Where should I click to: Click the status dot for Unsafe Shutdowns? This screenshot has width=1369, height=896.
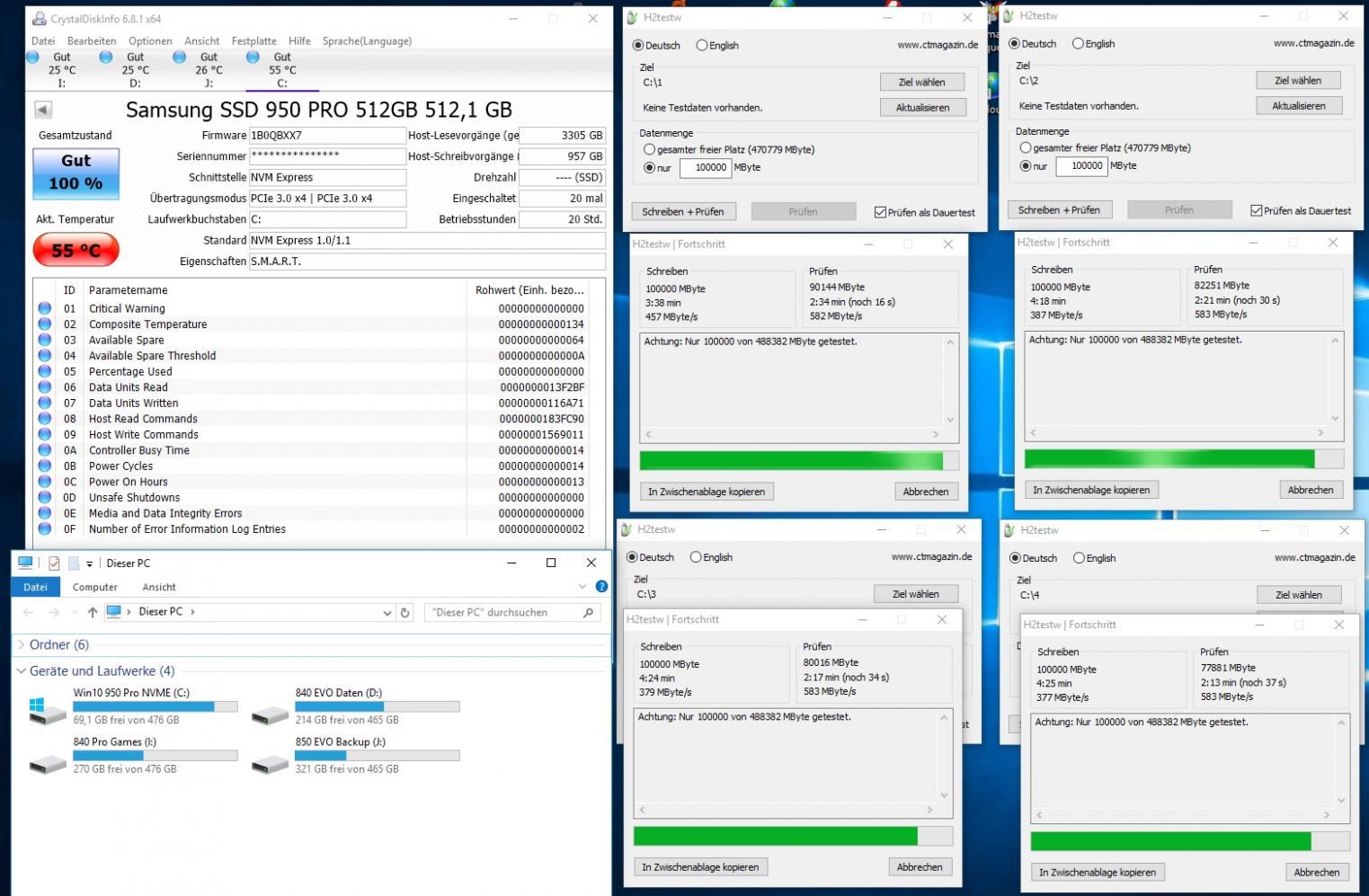45,497
